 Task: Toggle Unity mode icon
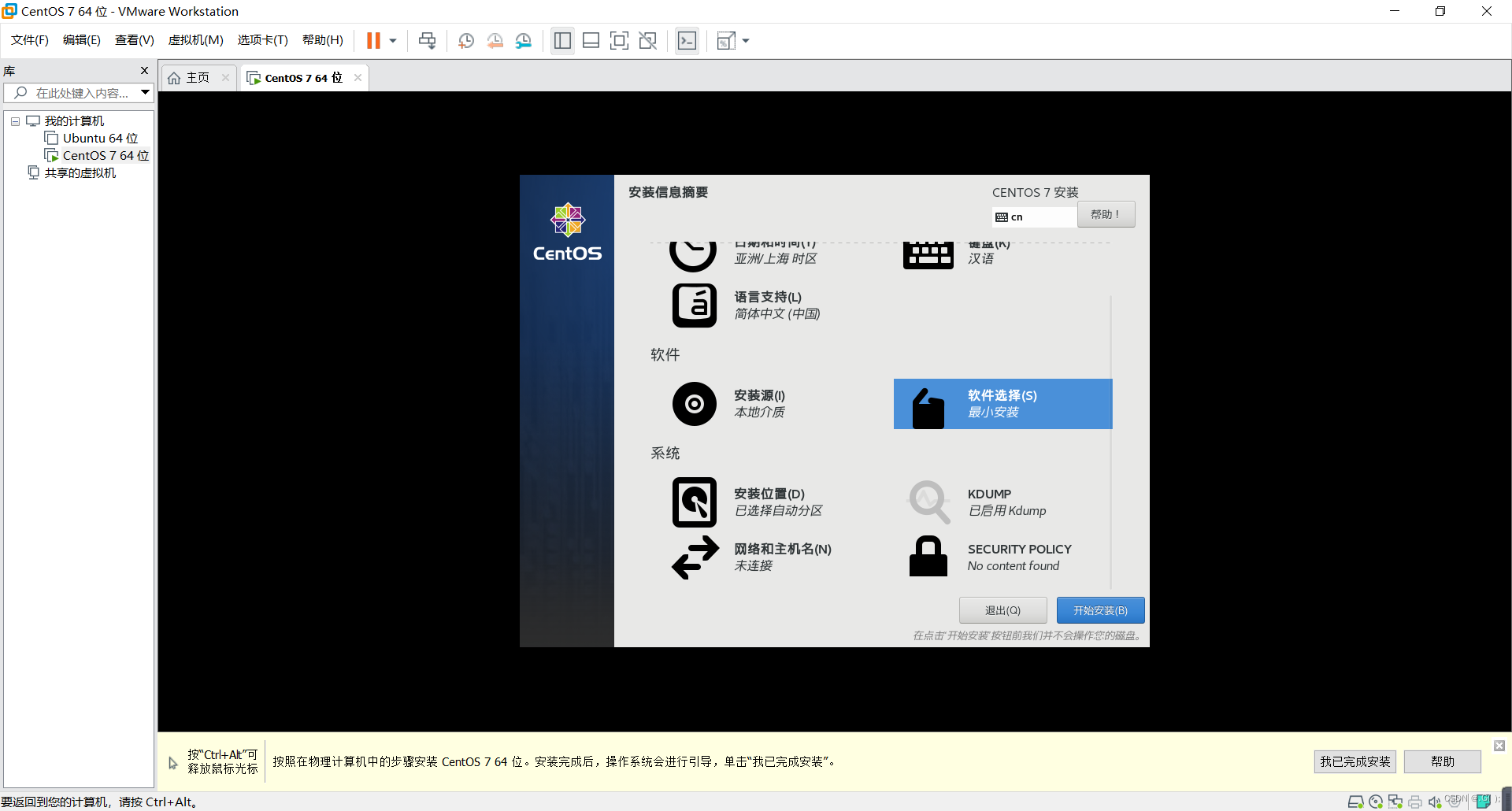tap(648, 41)
